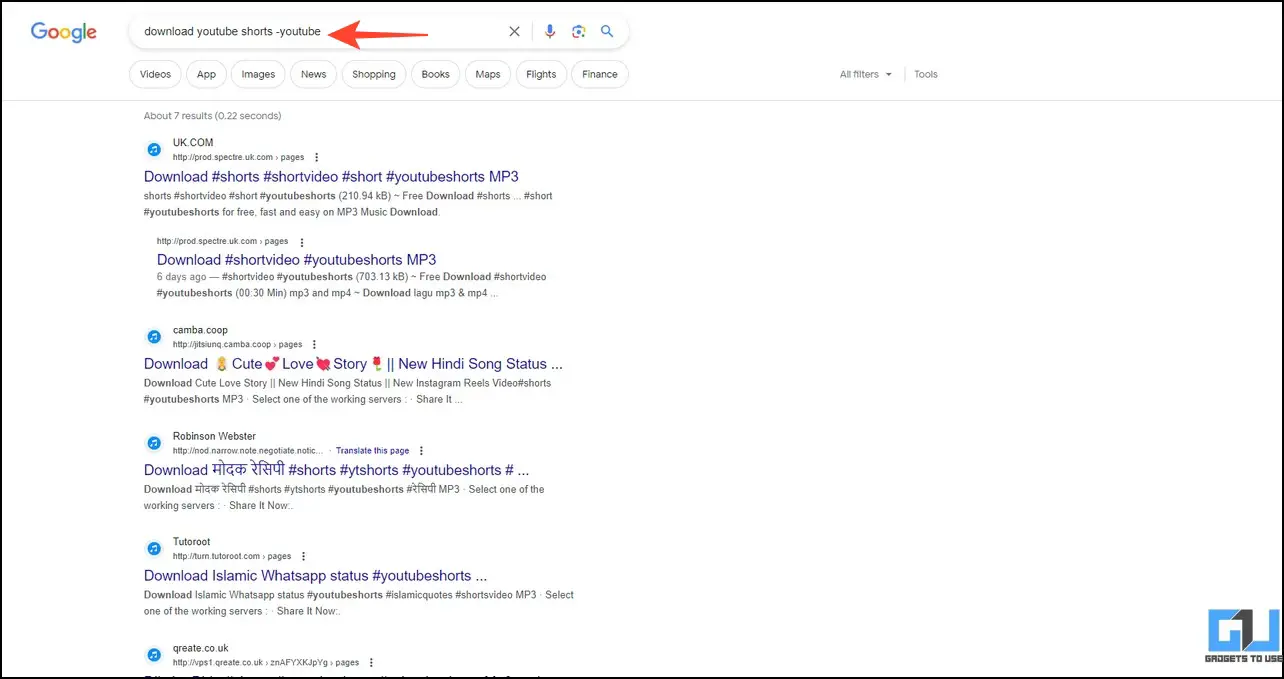1284x679 pixels.
Task: Select the Shopping filter chip
Action: click(x=374, y=74)
